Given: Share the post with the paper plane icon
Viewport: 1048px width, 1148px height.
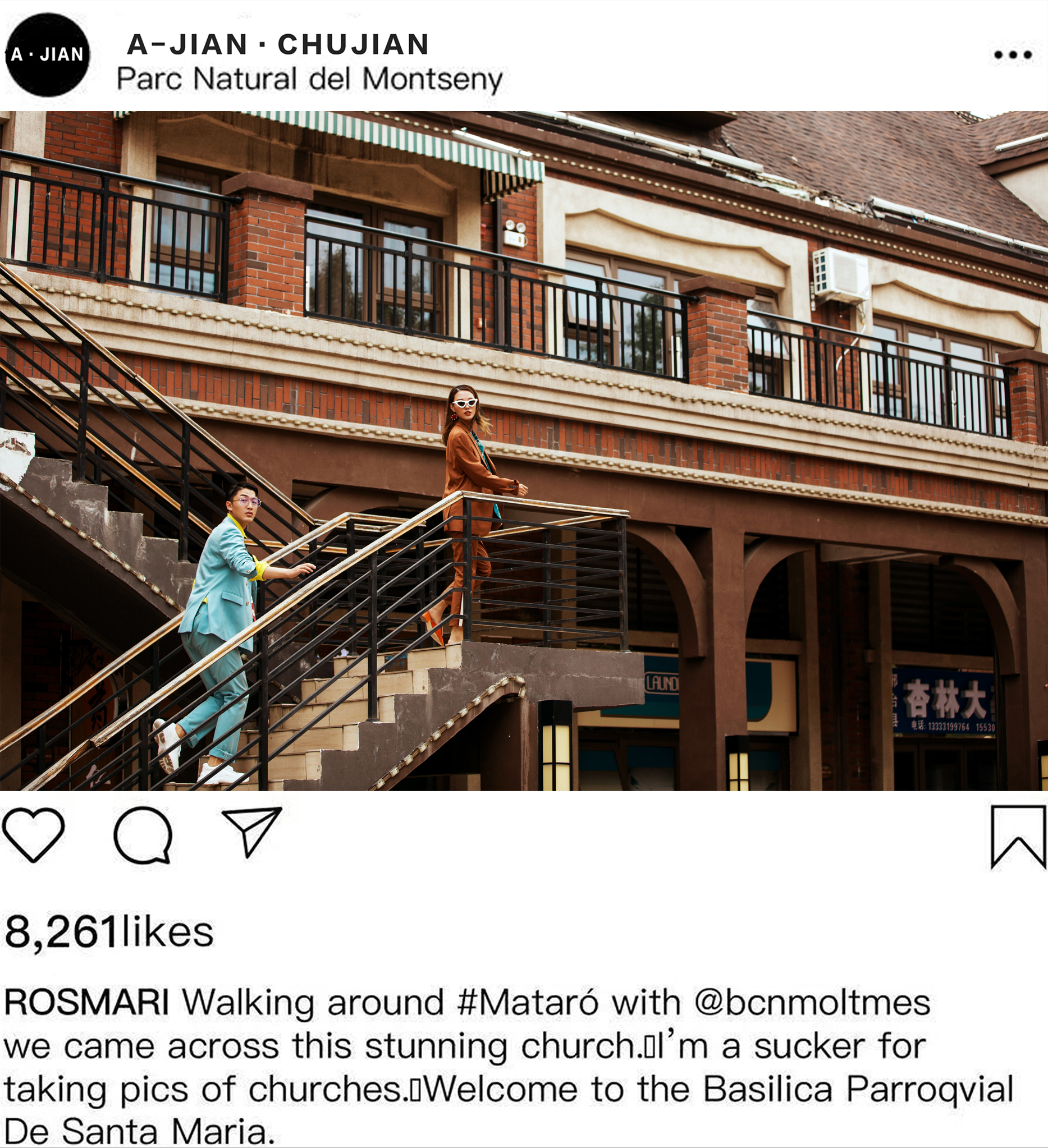Looking at the screenshot, I should [x=251, y=832].
